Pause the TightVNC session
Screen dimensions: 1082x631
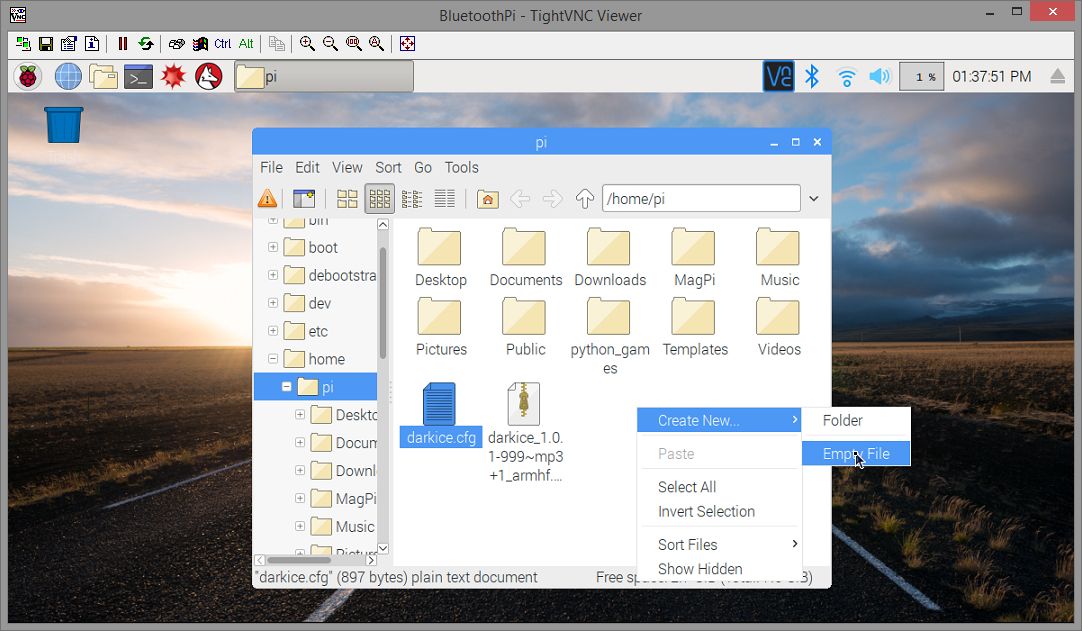pos(123,44)
